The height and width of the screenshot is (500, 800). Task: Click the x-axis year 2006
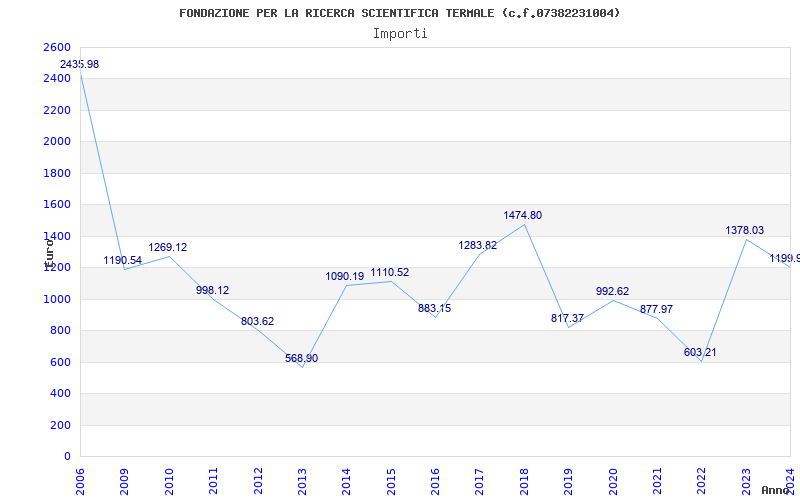[80, 481]
